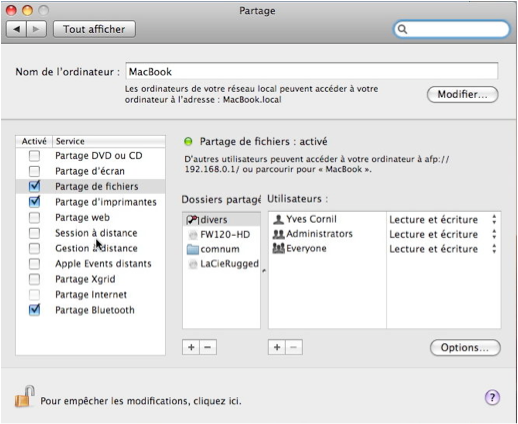The width and height of the screenshot is (518, 424).
Task: Click the forward navigation arrow
Action: click(36, 29)
